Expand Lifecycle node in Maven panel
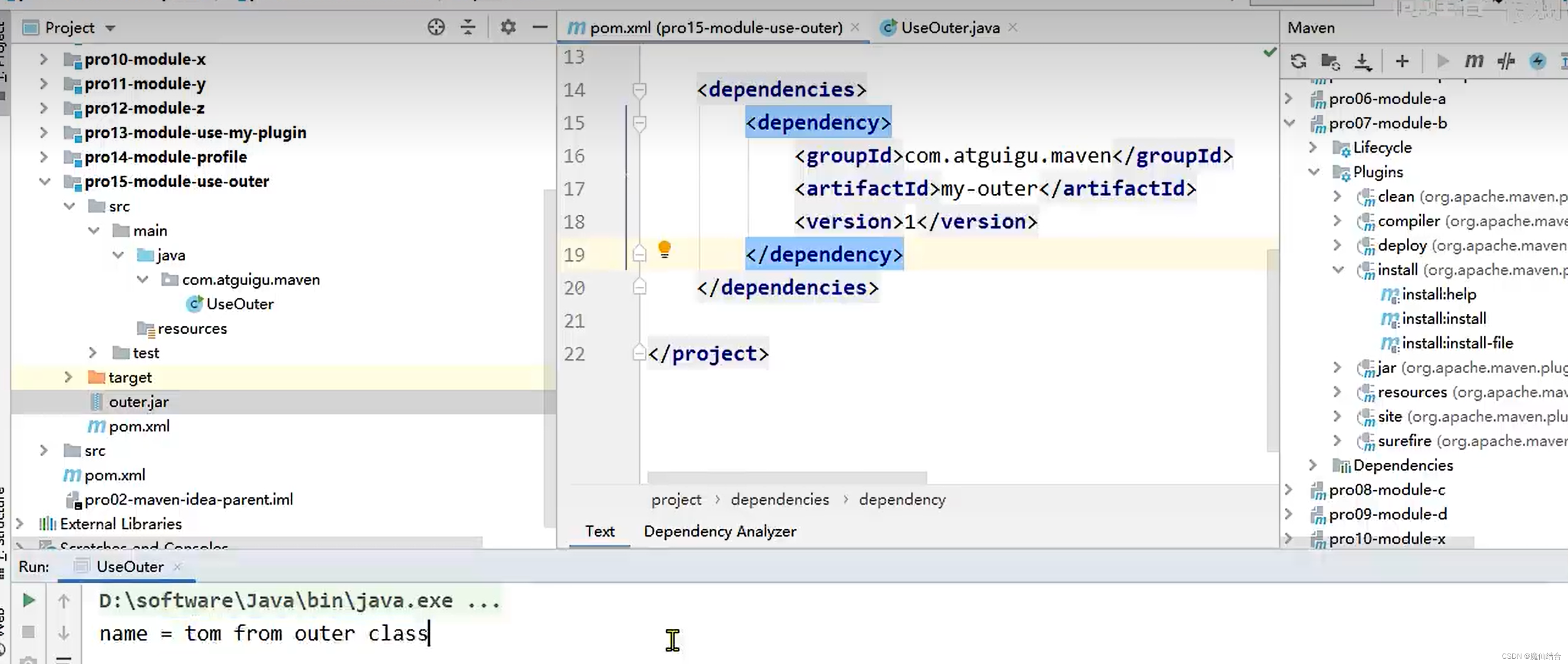Image resolution: width=1568 pixels, height=664 pixels. pyautogui.click(x=1313, y=147)
